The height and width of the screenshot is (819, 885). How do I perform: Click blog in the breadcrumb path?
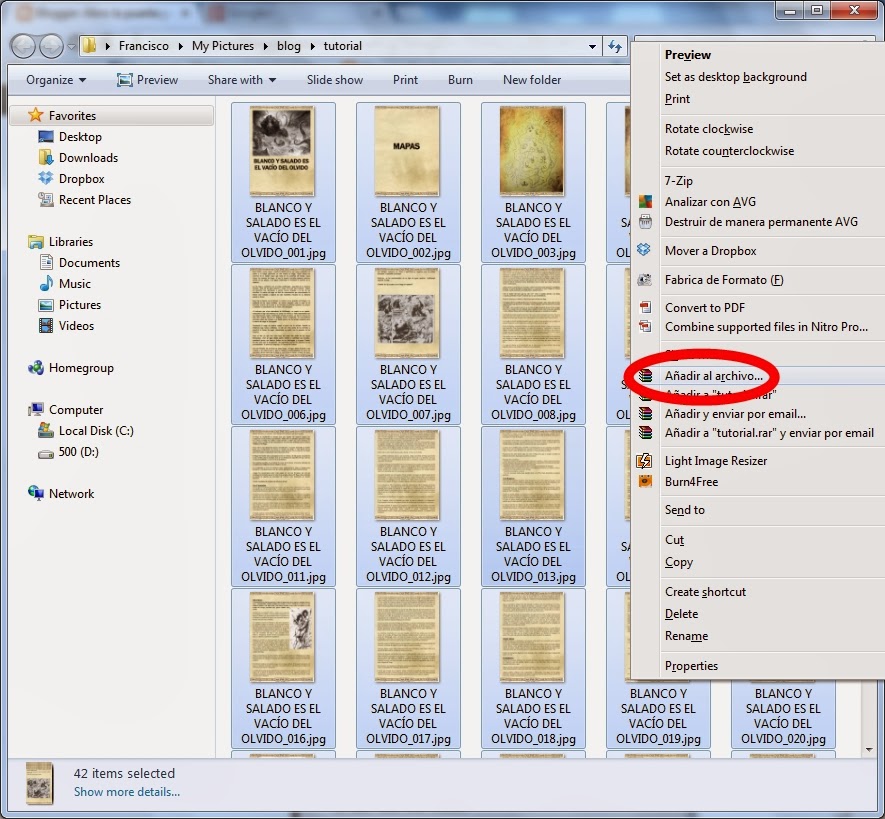click(288, 46)
